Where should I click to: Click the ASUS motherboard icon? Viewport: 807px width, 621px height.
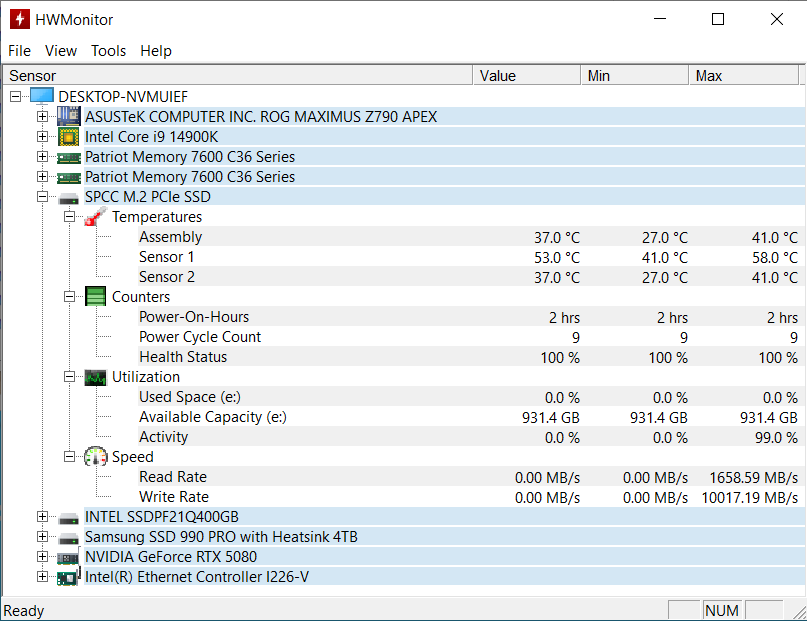68,116
